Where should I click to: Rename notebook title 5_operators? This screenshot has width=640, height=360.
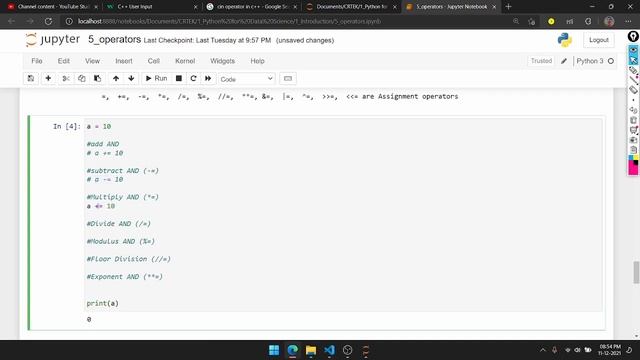click(115, 40)
